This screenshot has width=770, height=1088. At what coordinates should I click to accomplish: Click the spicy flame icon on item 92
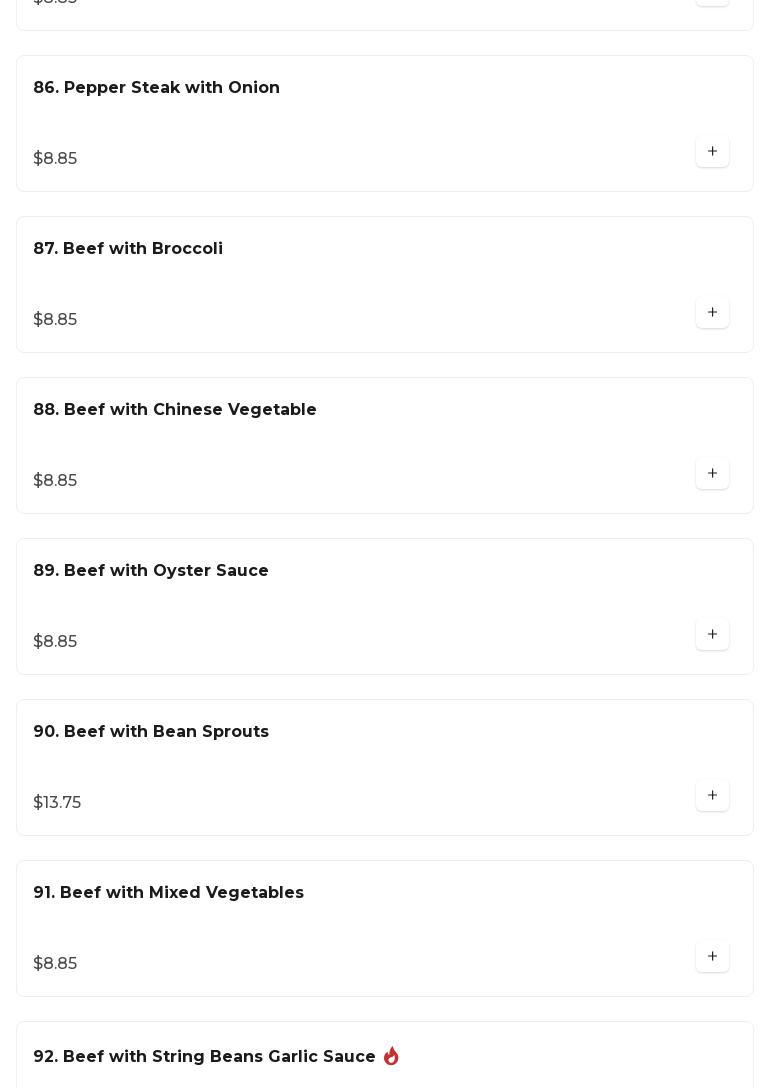coord(391,1056)
